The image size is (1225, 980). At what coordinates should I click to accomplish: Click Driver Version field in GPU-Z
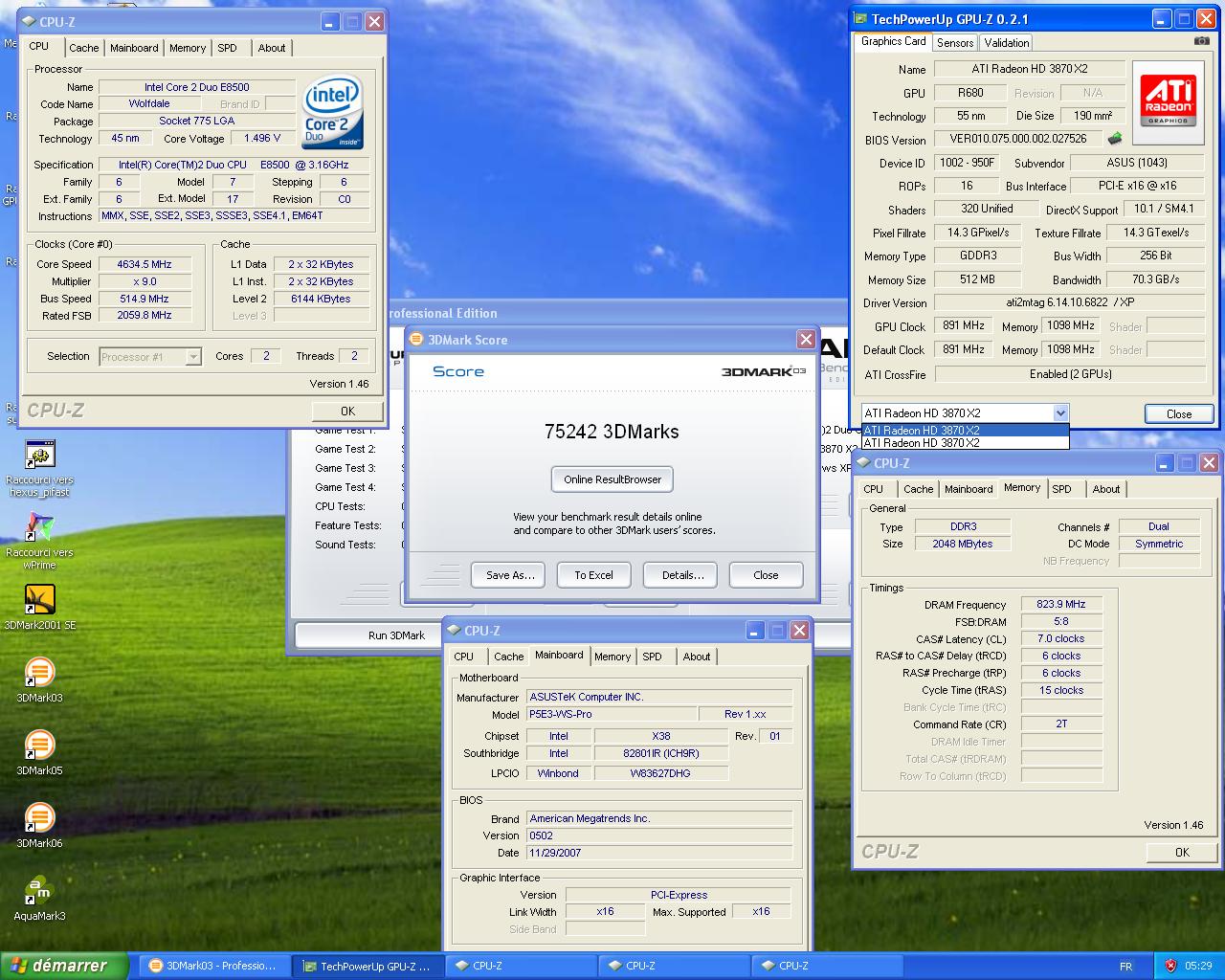click(x=1069, y=302)
